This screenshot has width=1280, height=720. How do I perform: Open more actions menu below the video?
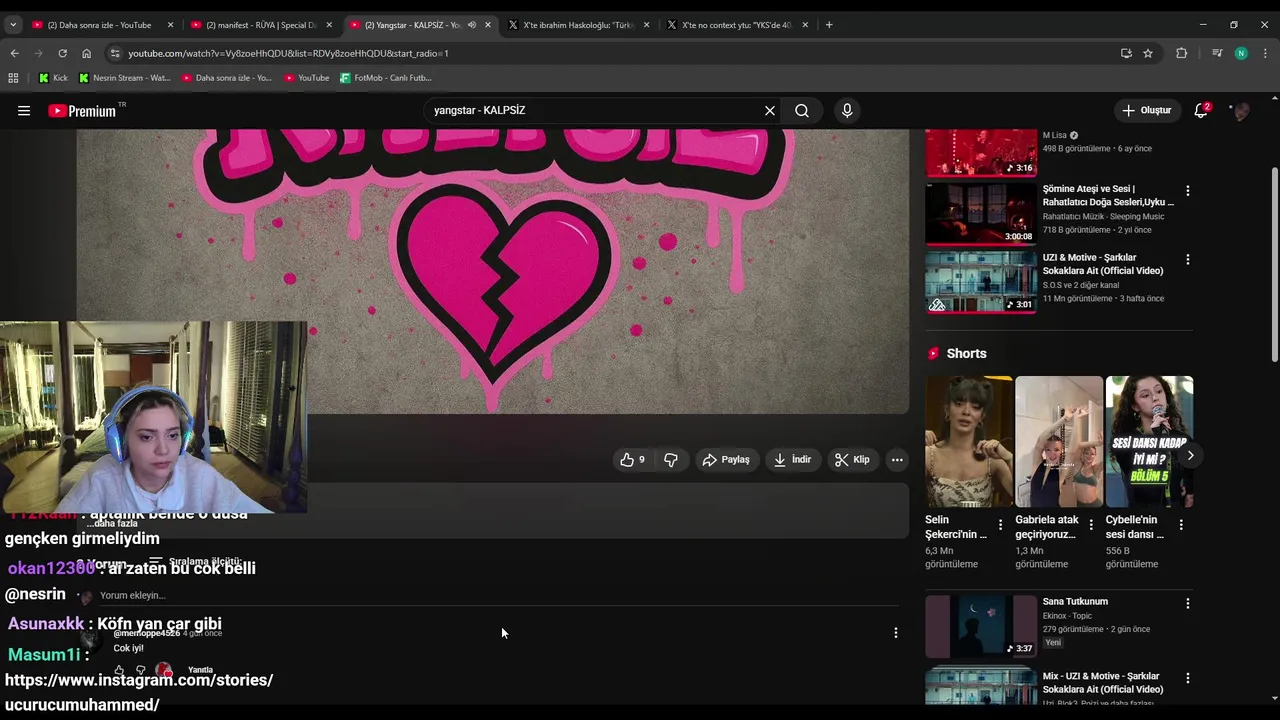click(897, 460)
